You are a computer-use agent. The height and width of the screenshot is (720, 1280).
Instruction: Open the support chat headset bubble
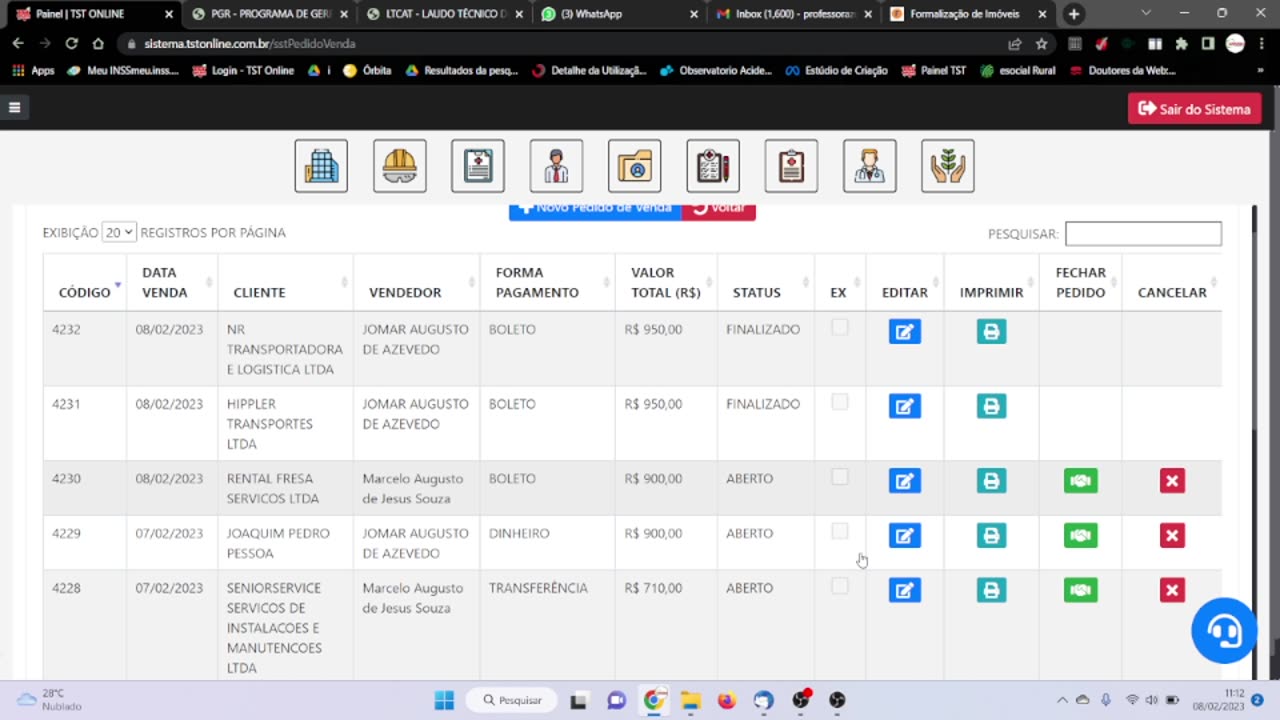[1224, 631]
